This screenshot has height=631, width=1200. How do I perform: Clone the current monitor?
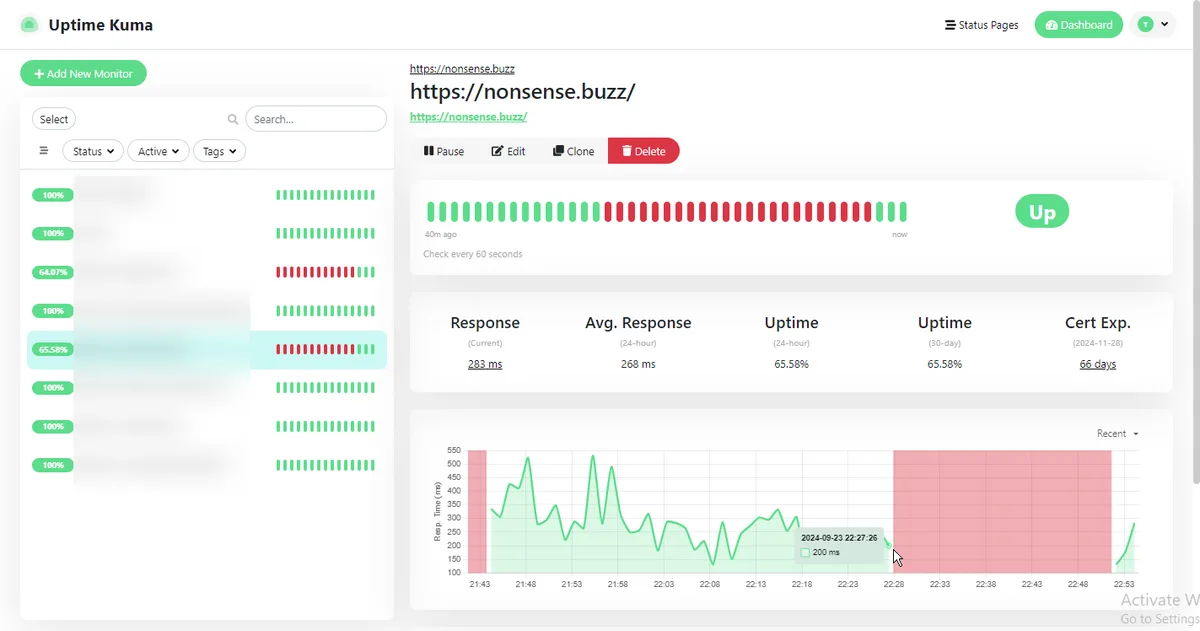pos(573,151)
